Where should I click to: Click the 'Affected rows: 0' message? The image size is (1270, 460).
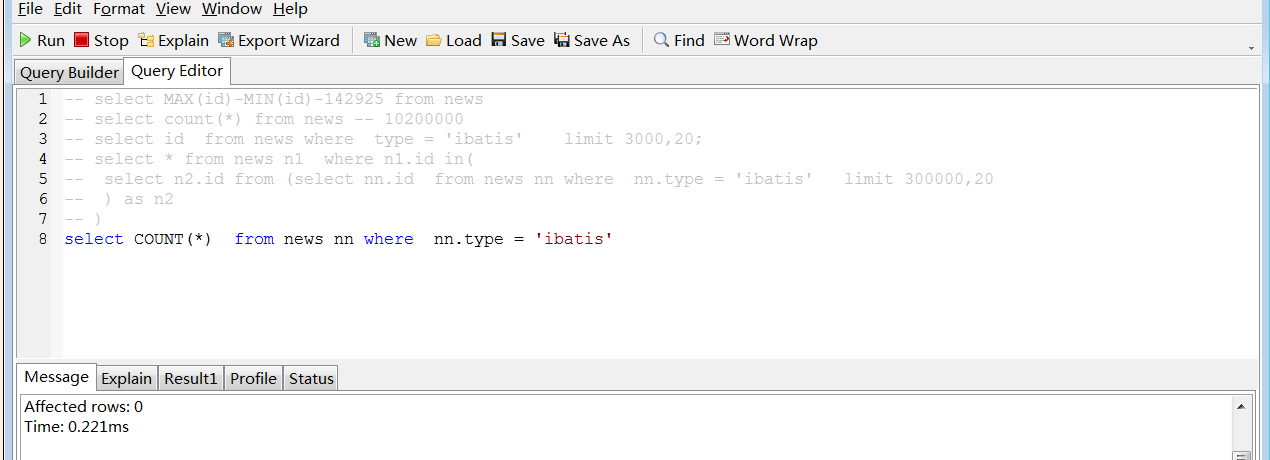[x=84, y=407]
